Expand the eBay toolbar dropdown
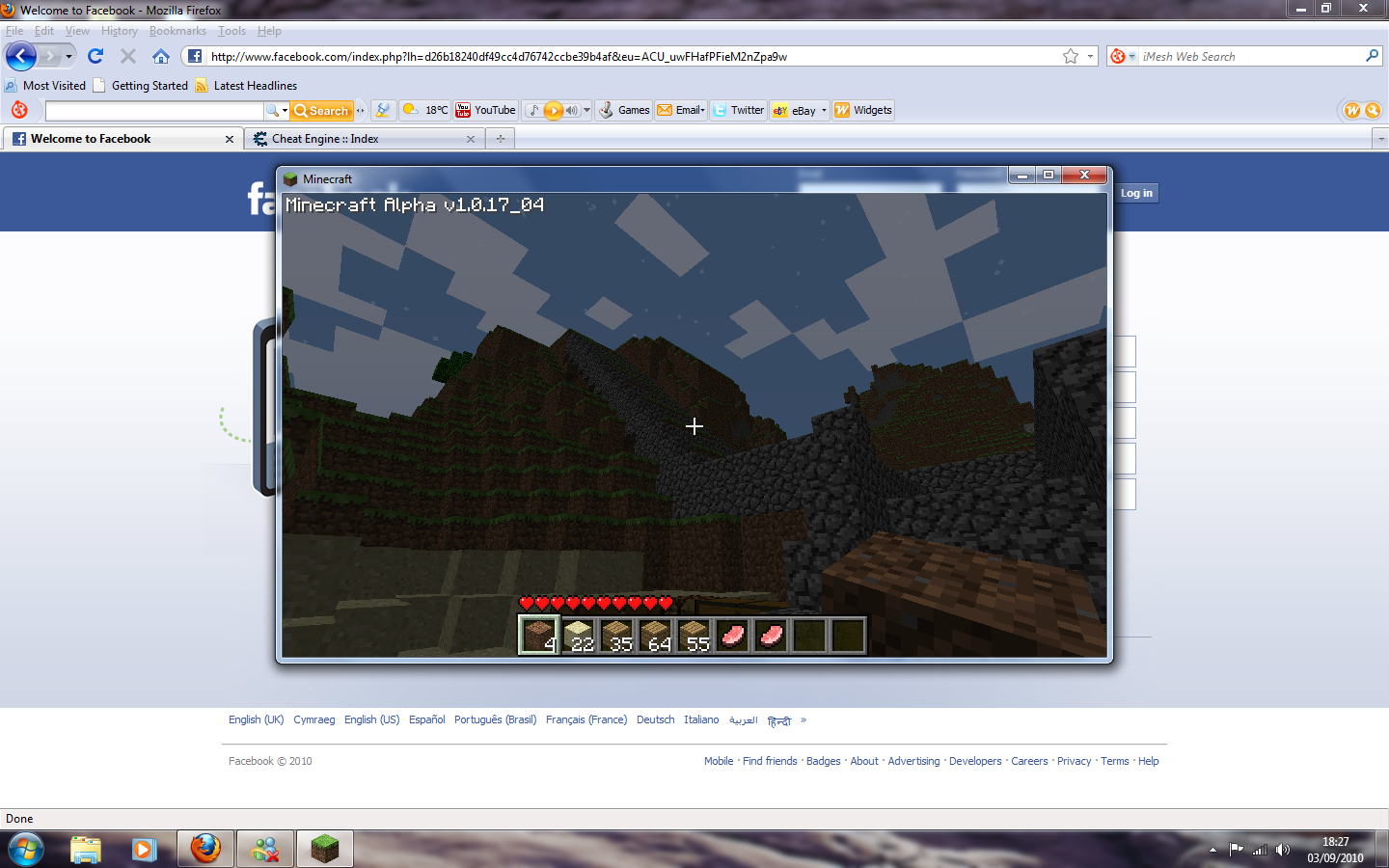This screenshot has height=868, width=1389. point(824,110)
